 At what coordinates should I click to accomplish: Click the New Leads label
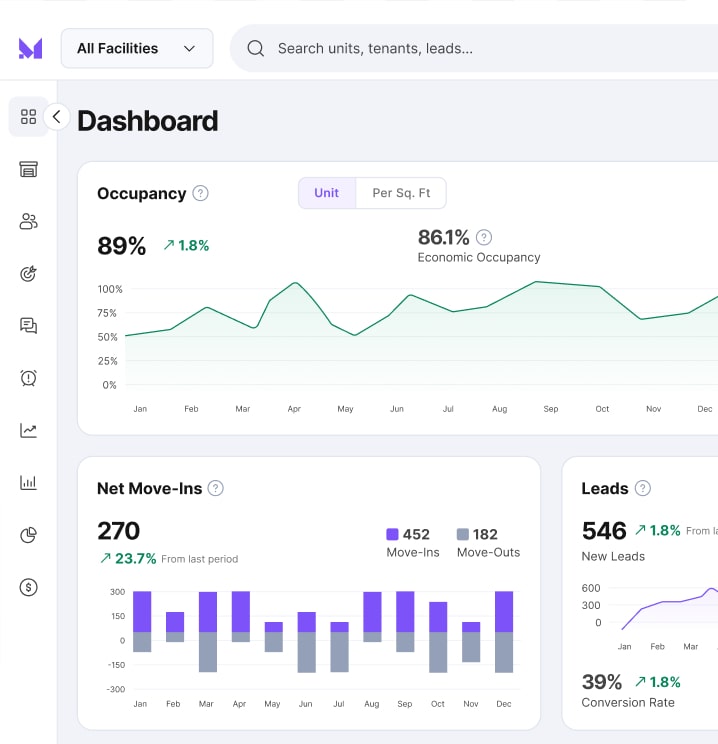[613, 557]
